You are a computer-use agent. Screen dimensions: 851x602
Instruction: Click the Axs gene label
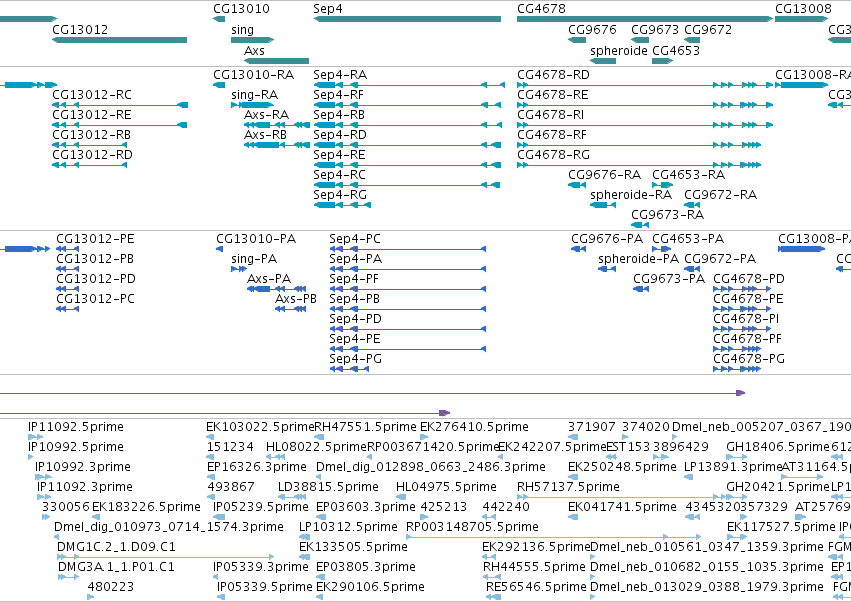pyautogui.click(x=254, y=50)
